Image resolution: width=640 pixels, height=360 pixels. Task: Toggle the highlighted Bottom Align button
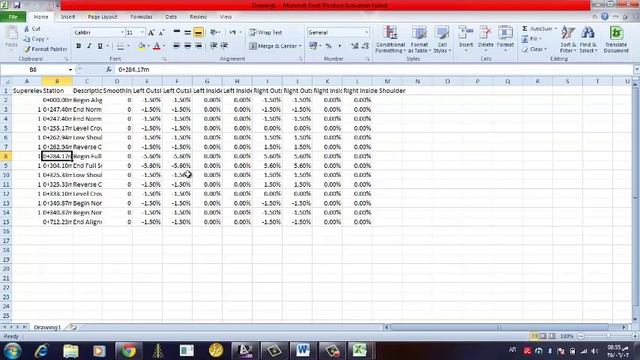tap(198, 32)
